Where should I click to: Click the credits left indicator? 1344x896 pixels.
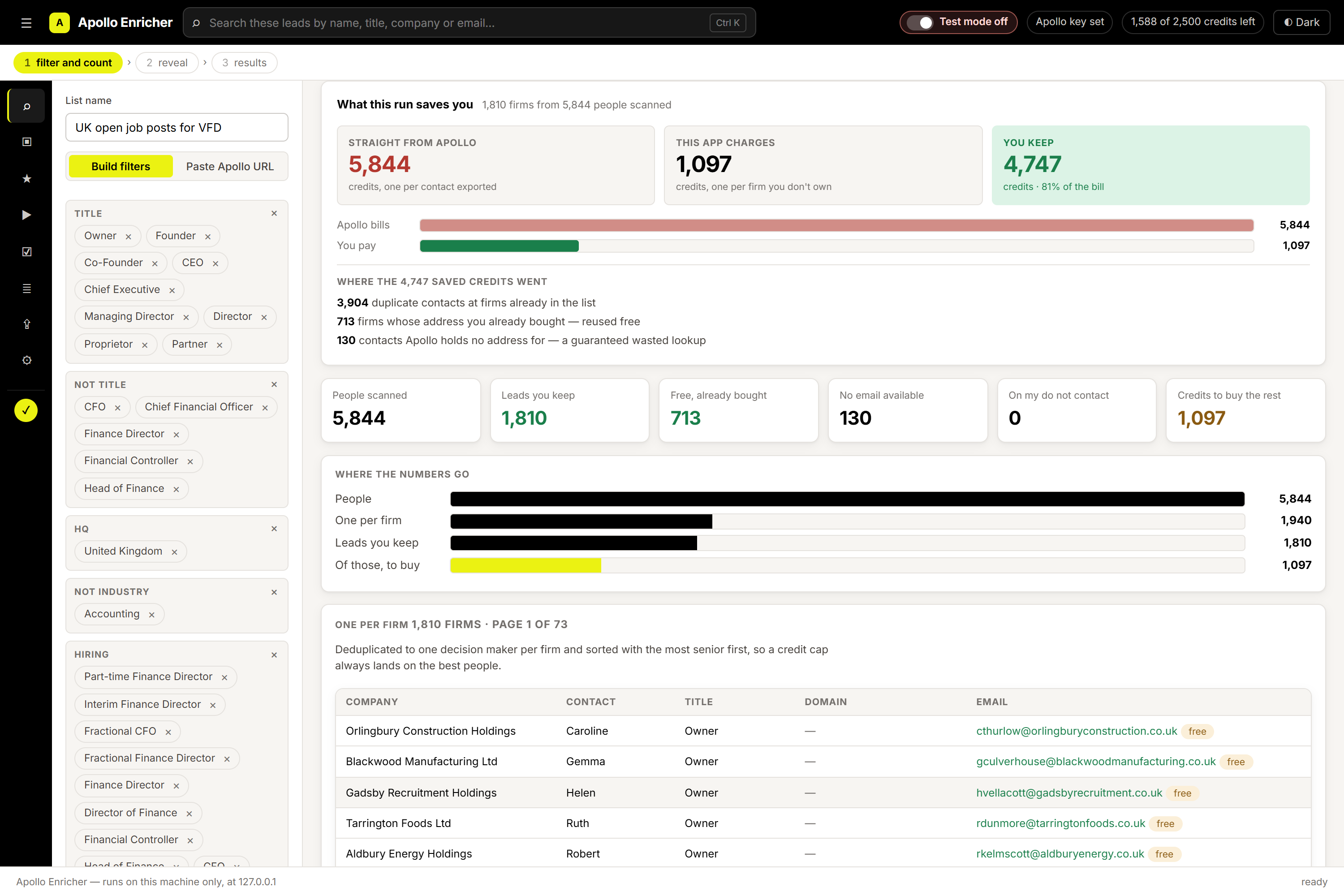[x=1193, y=22]
